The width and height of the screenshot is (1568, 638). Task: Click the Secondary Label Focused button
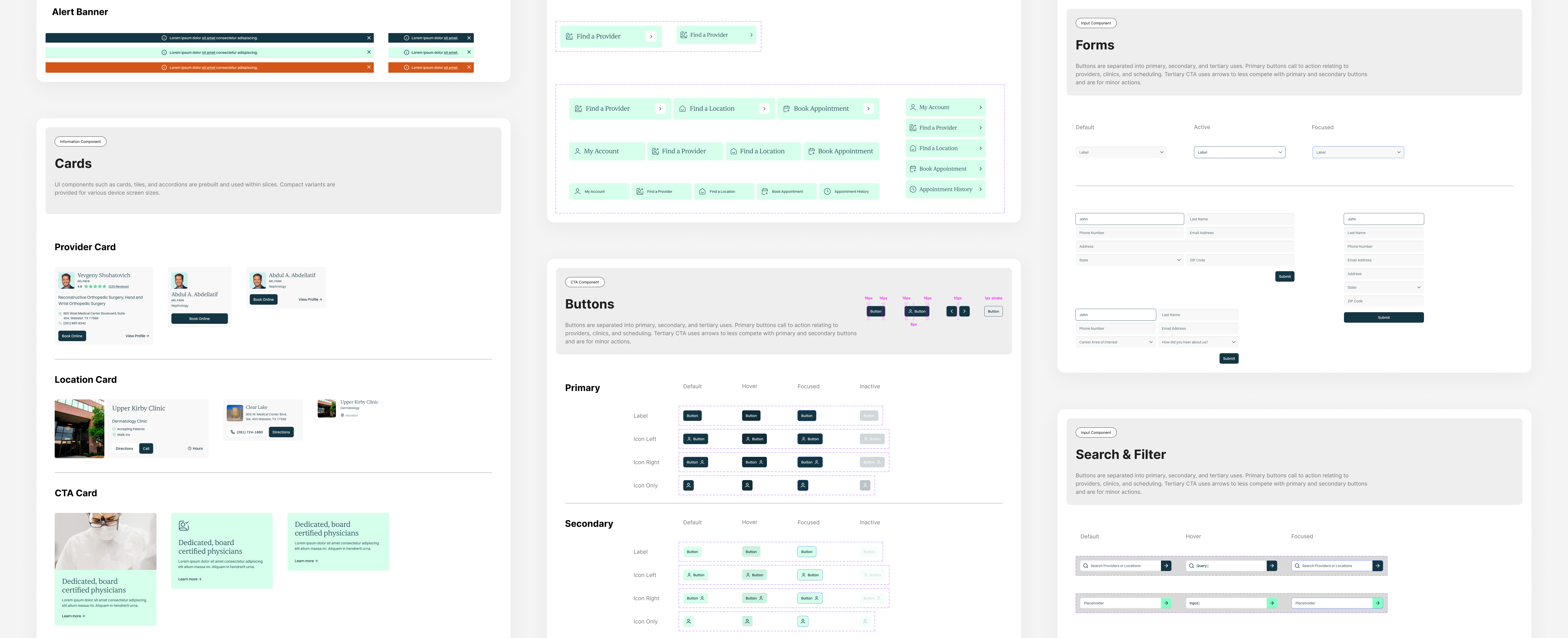click(x=807, y=552)
